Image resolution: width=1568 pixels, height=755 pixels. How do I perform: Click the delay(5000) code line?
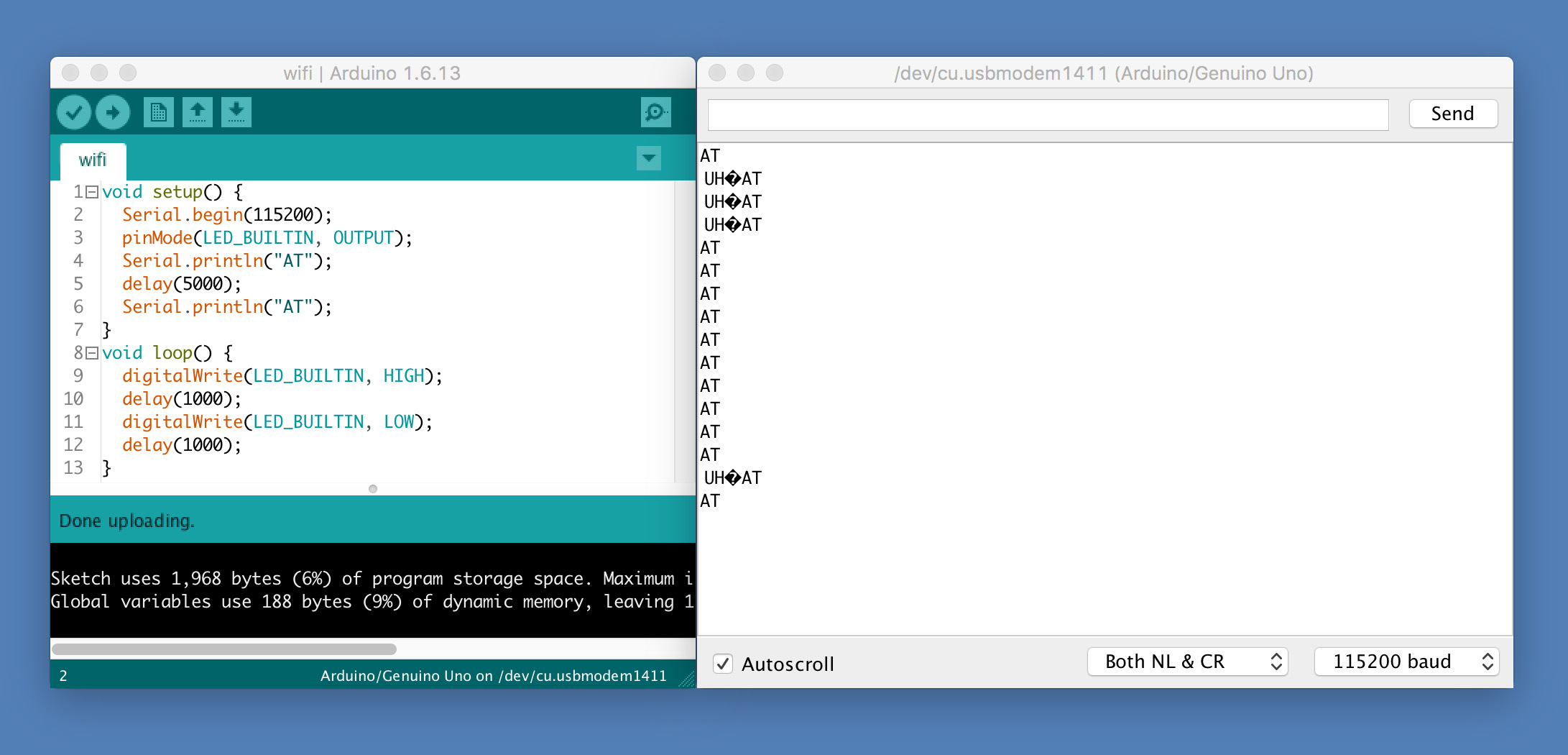[x=181, y=284]
